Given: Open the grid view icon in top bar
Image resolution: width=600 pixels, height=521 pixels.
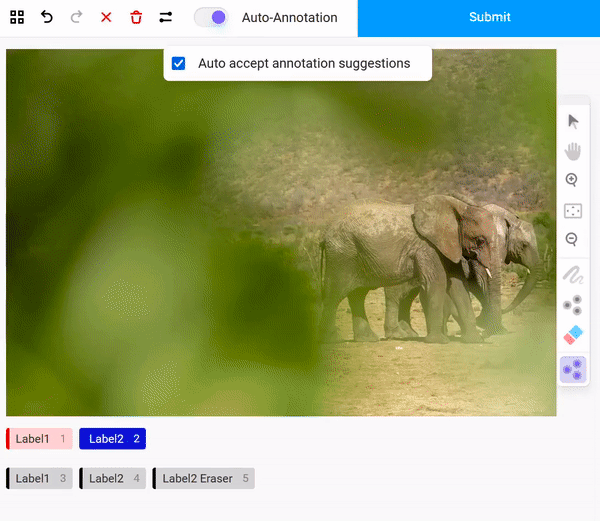Looking at the screenshot, I should click(x=17, y=17).
